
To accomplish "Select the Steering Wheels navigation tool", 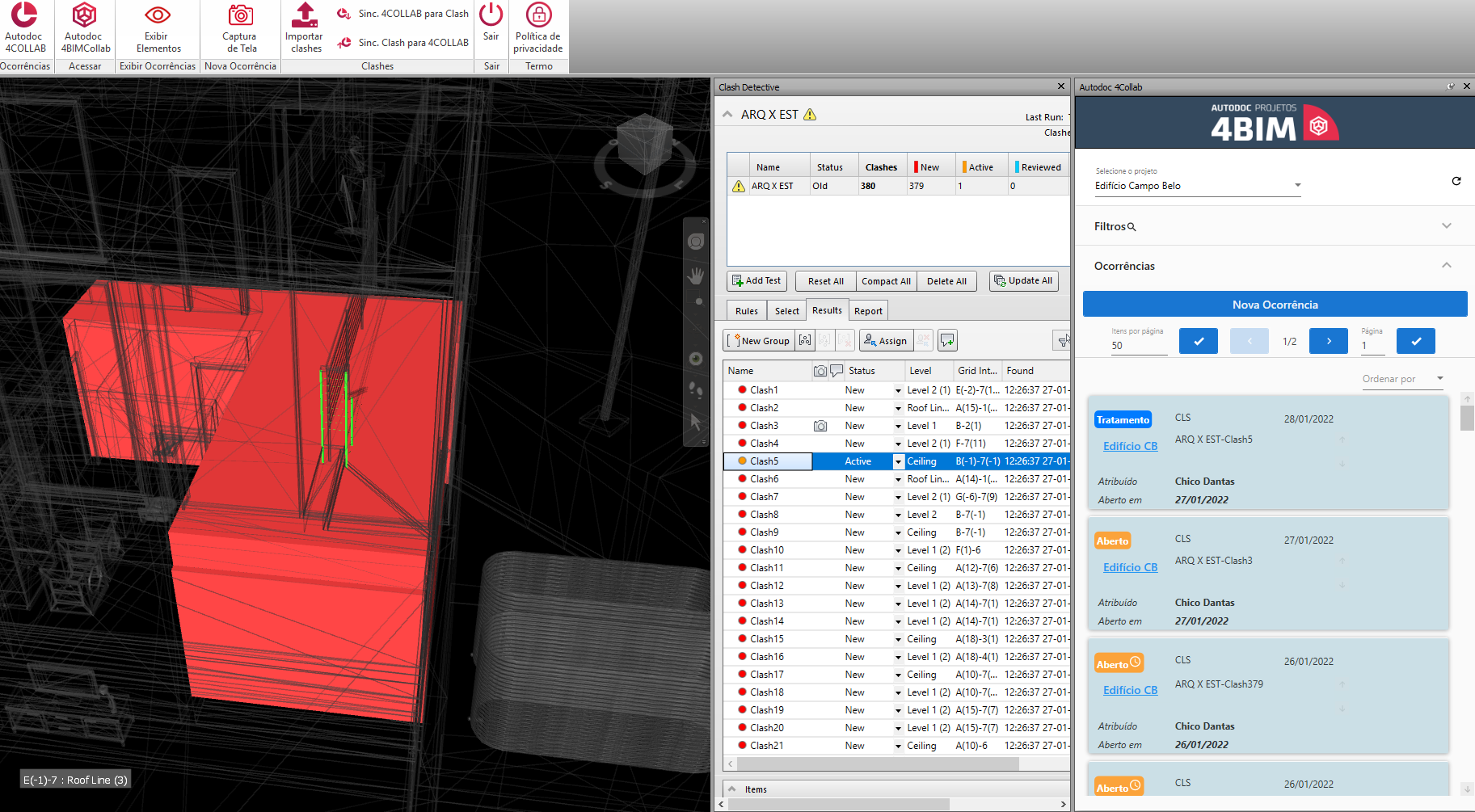I will tap(696, 242).
